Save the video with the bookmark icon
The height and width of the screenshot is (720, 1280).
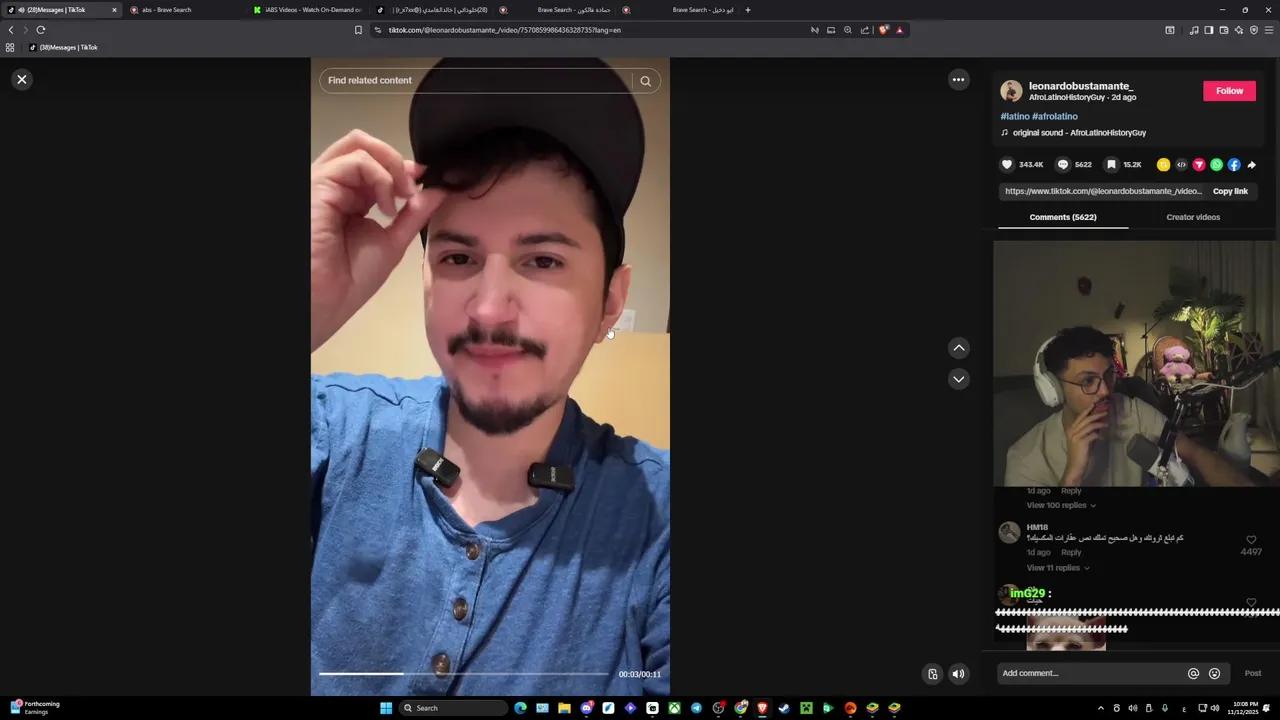click(1111, 165)
